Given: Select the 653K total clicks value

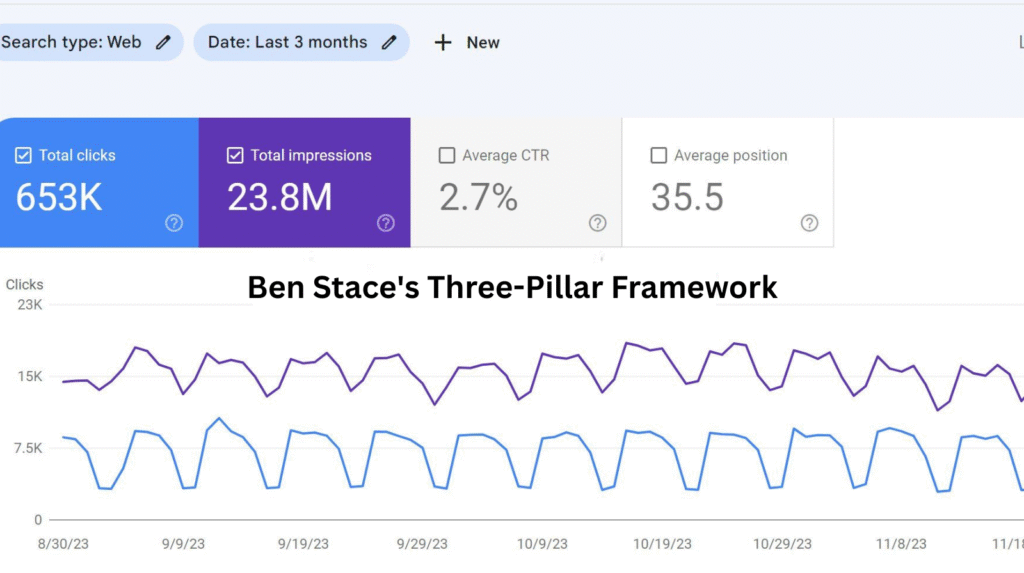Looking at the screenshot, I should point(59,197).
